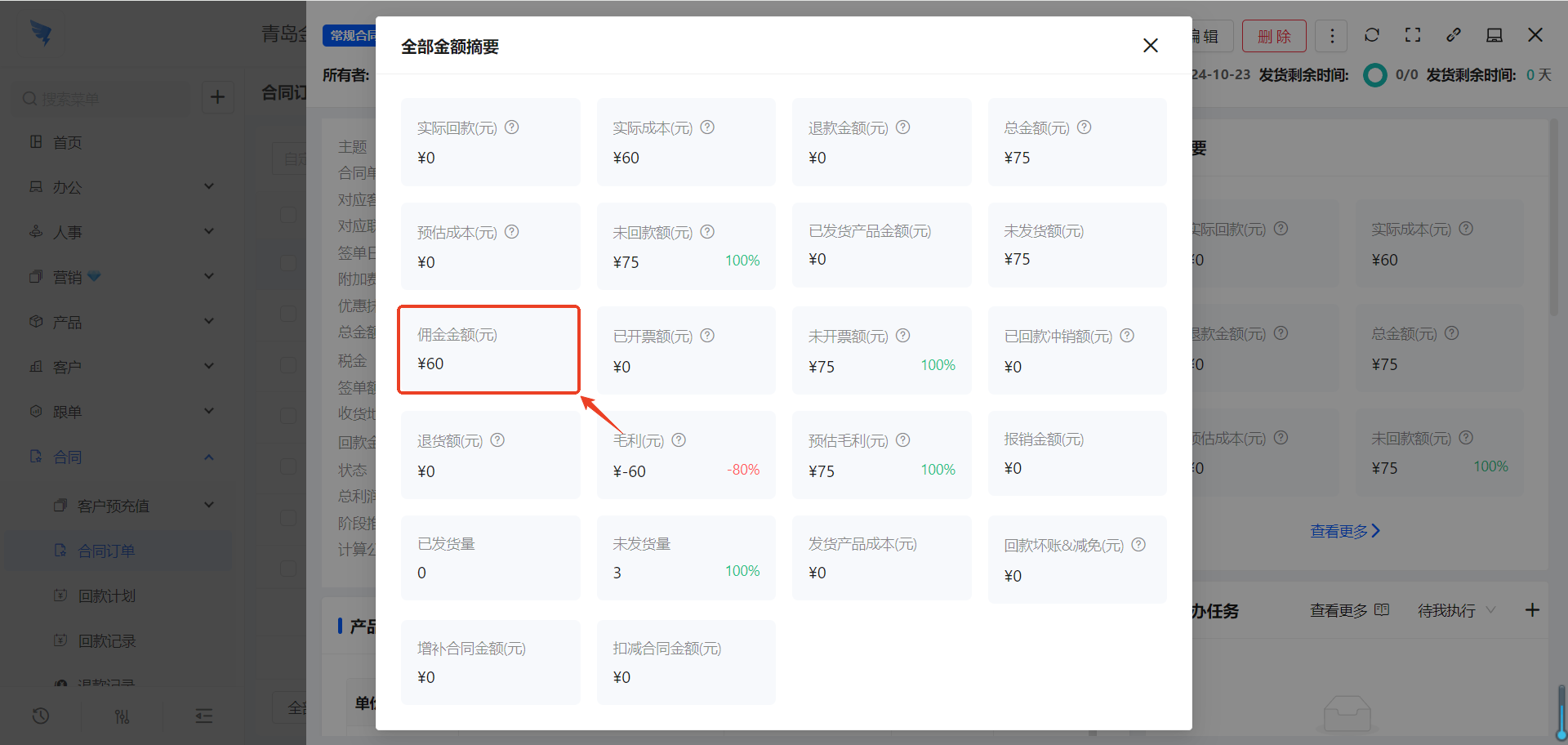
Task: Click help icon next to 预估毛利(元)
Action: pos(903,440)
